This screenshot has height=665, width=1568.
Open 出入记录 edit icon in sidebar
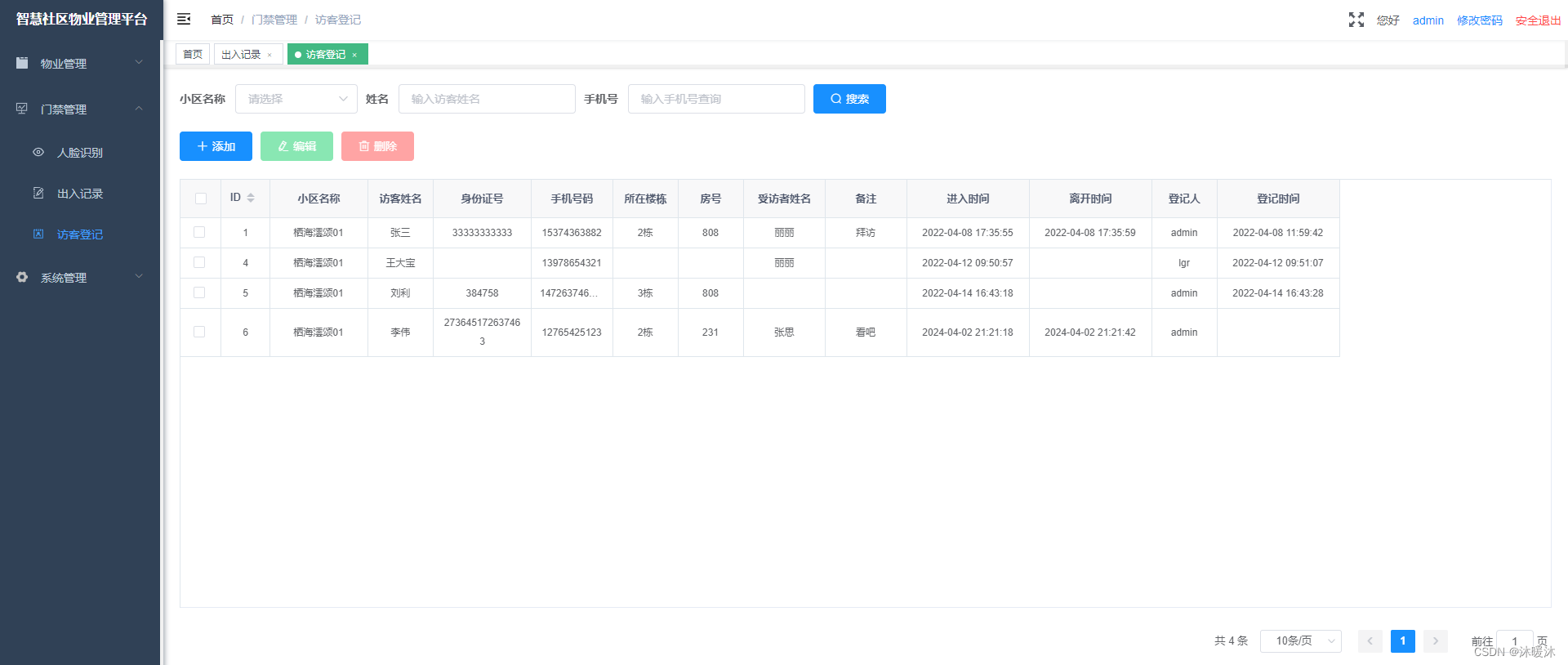38,193
